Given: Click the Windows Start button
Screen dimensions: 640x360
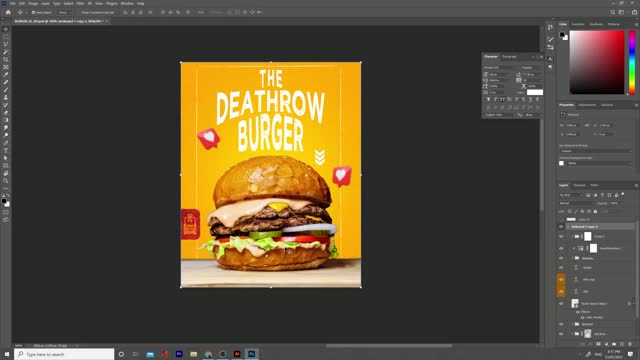Looking at the screenshot, I should pos(7,354).
